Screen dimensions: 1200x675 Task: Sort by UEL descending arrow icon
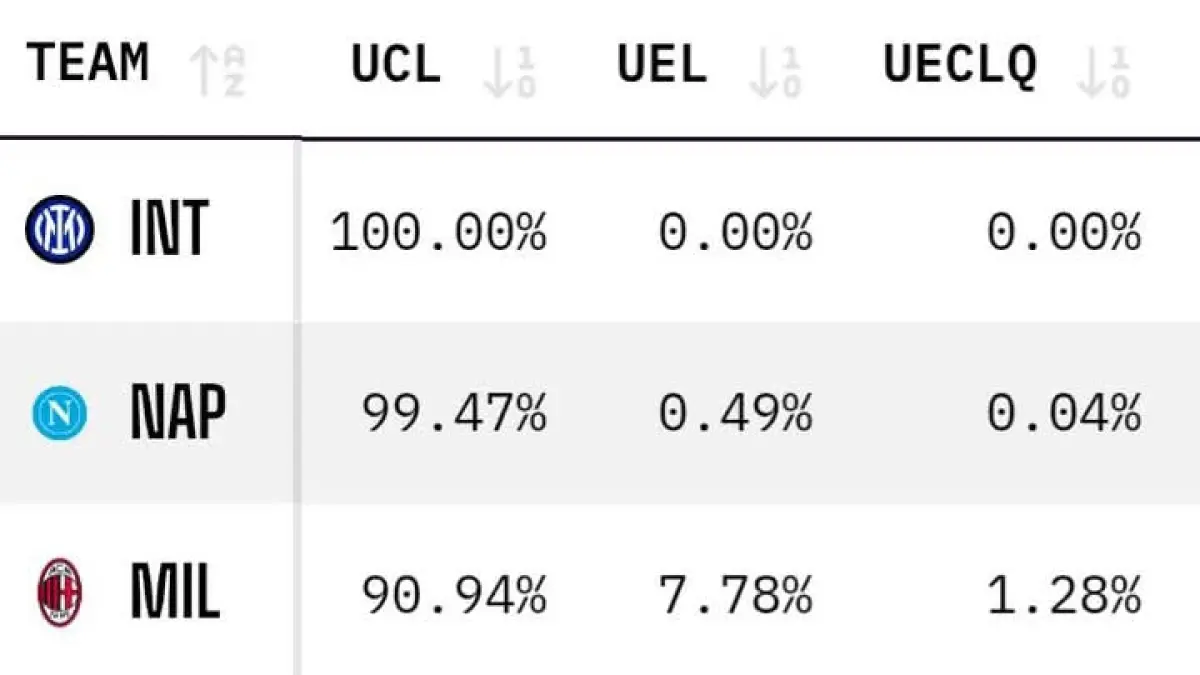point(775,70)
